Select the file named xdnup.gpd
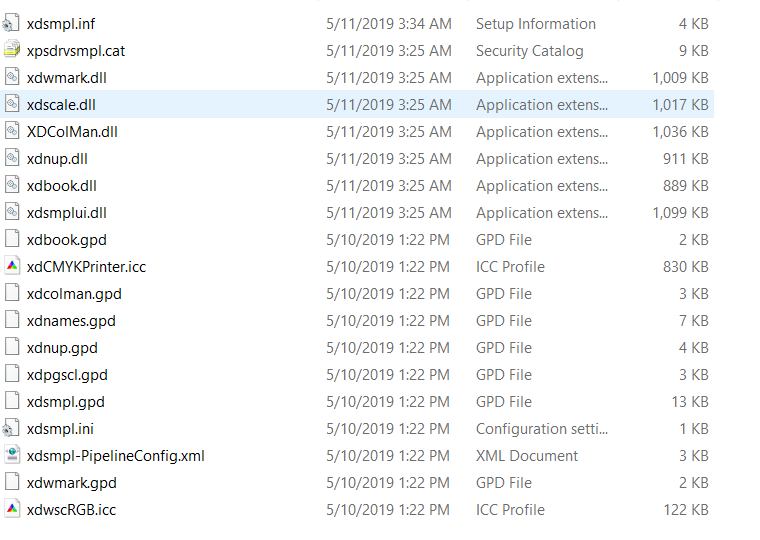760x540 pixels. pyautogui.click(x=62, y=348)
